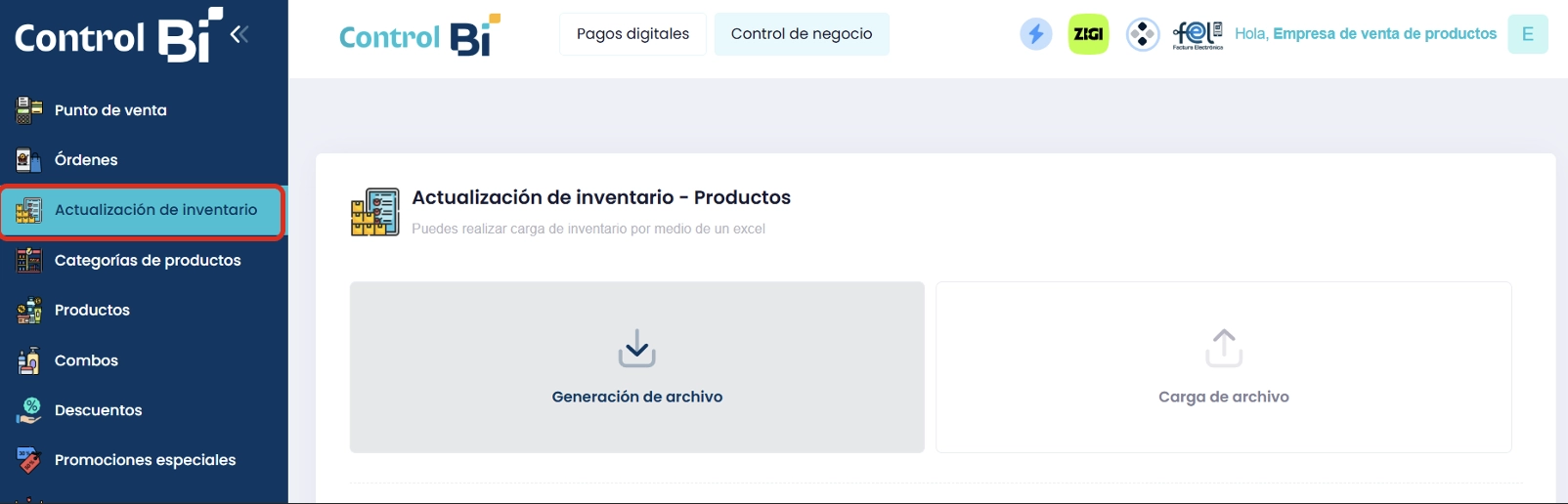Click the excel upload description text
1568x504 pixels.
tap(588, 229)
